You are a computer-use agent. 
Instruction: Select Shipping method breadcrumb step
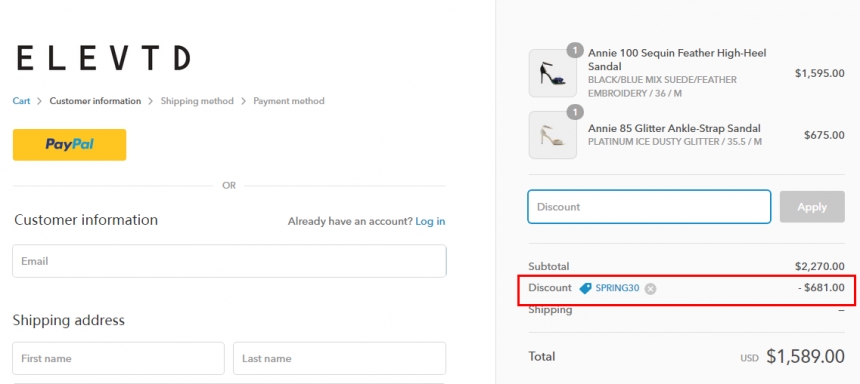(x=197, y=101)
